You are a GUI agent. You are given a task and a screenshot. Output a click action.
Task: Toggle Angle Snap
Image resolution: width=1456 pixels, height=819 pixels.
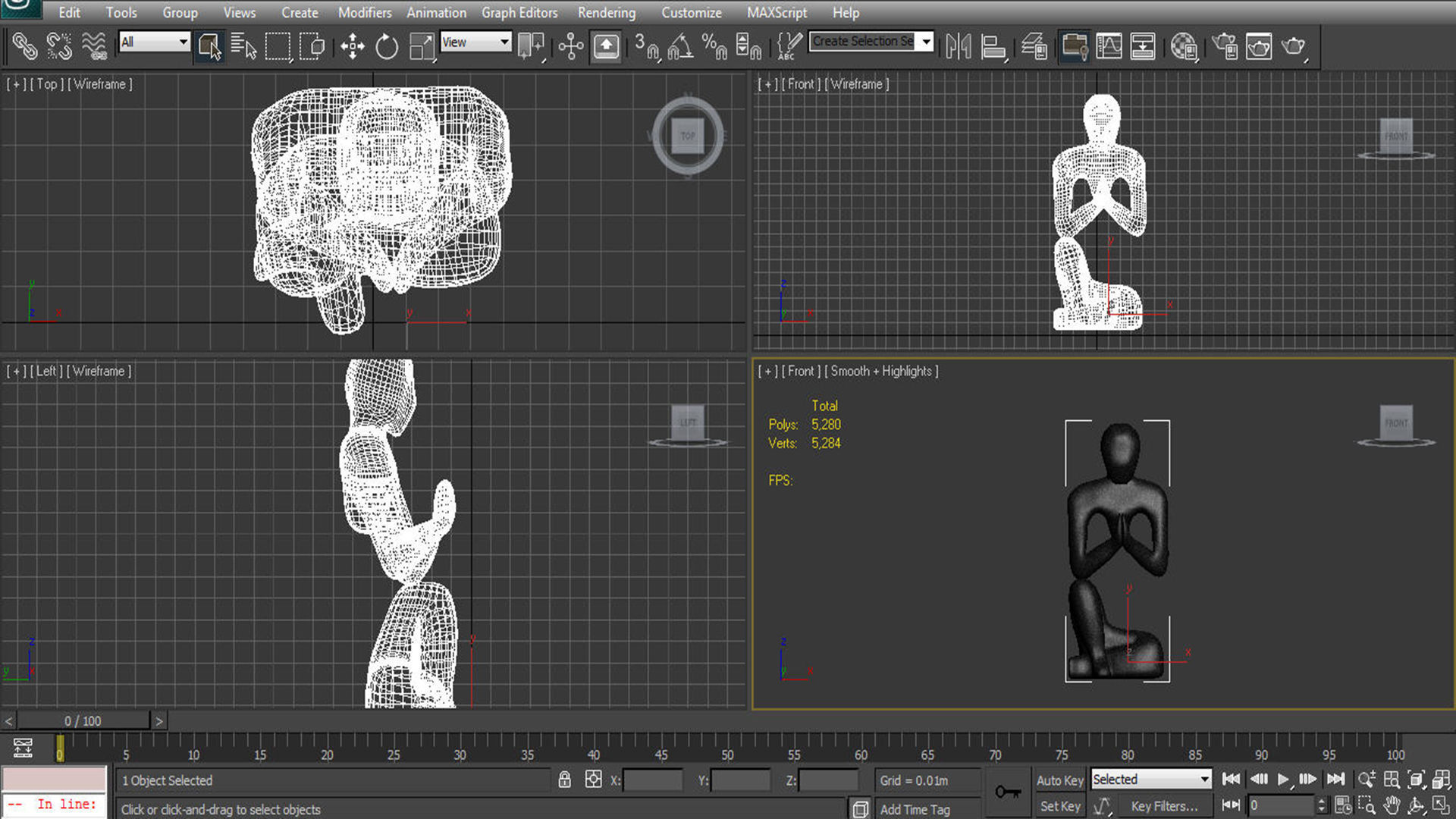point(680,46)
